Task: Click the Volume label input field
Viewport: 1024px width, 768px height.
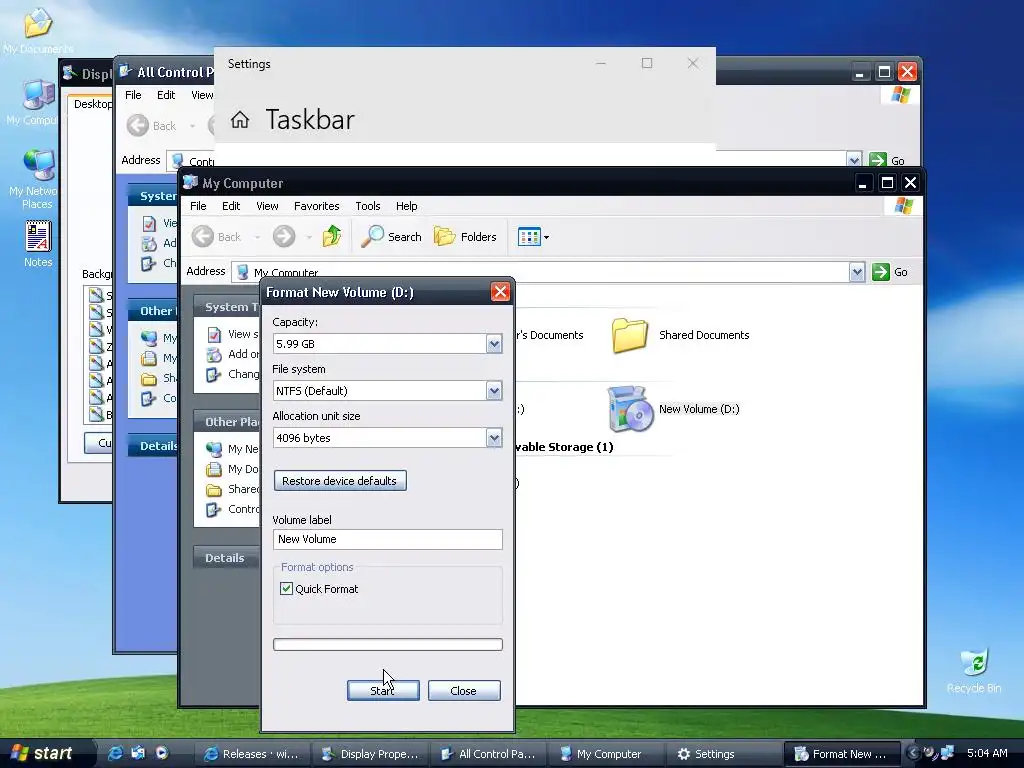Action: point(387,539)
